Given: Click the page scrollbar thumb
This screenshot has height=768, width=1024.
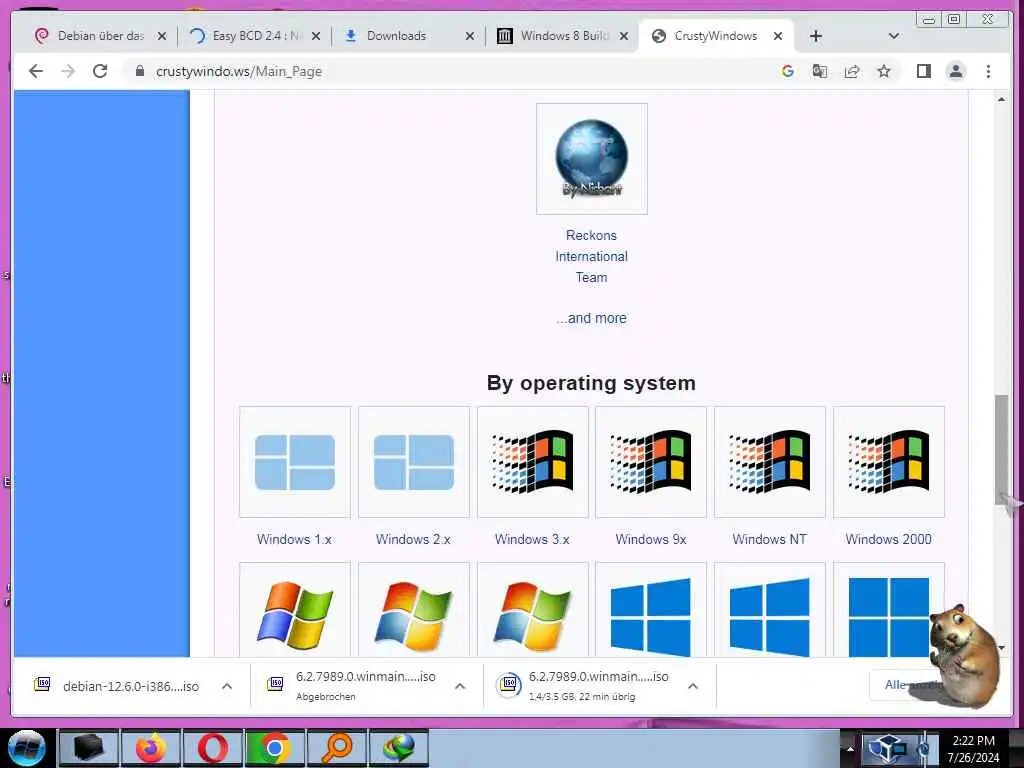Looking at the screenshot, I should tap(1001, 448).
